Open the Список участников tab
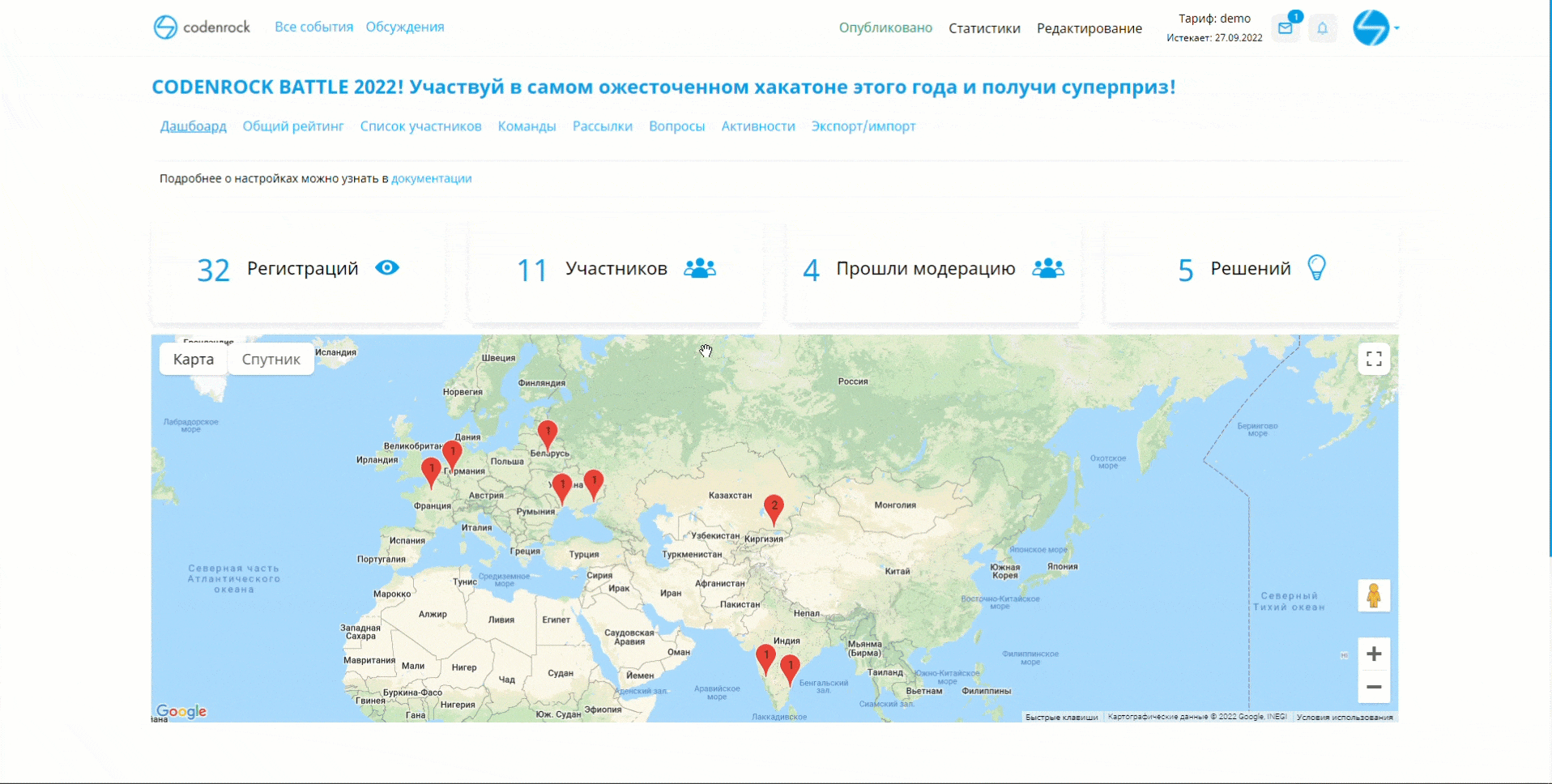 click(420, 126)
